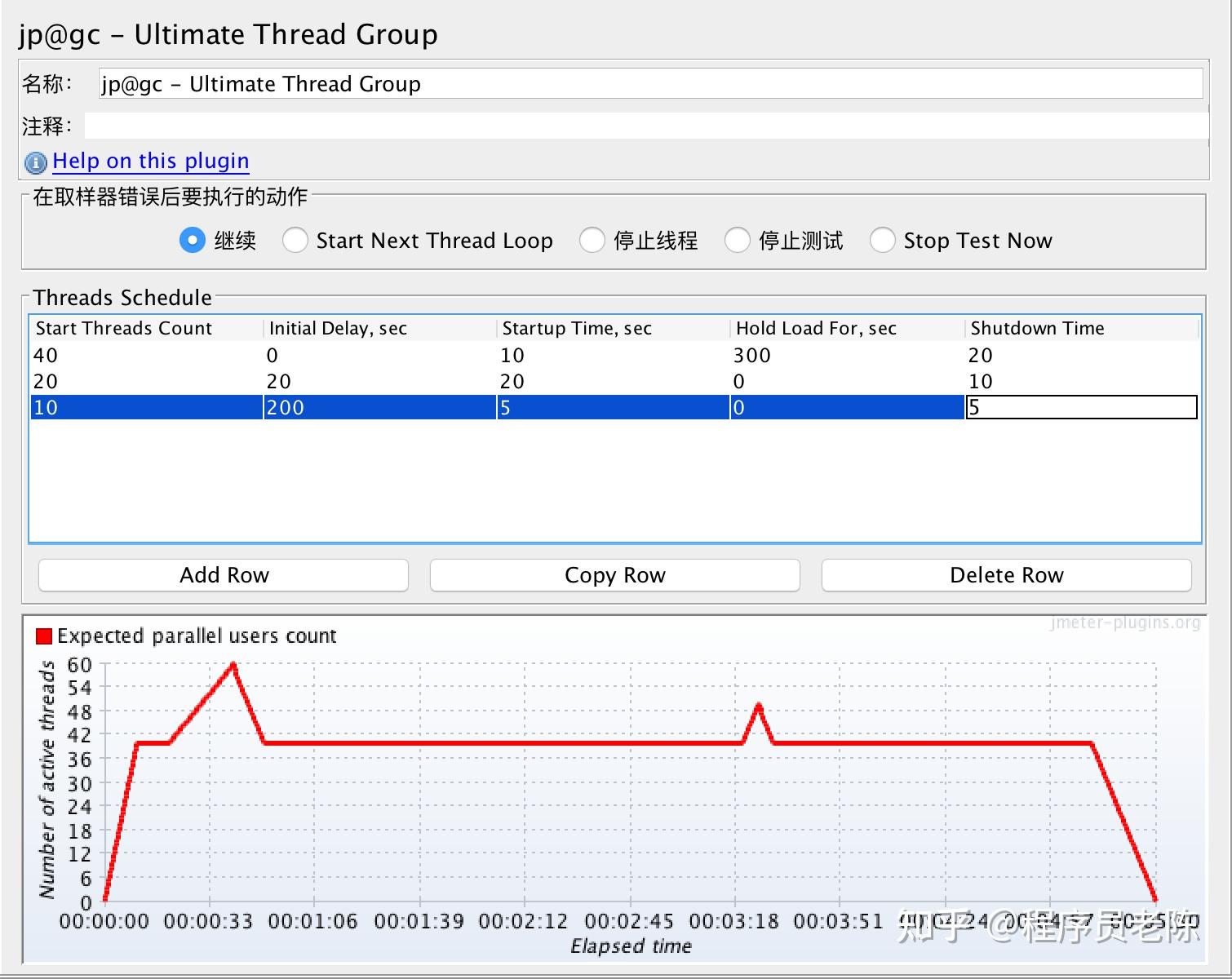Select the 继续 radio option

[x=193, y=240]
